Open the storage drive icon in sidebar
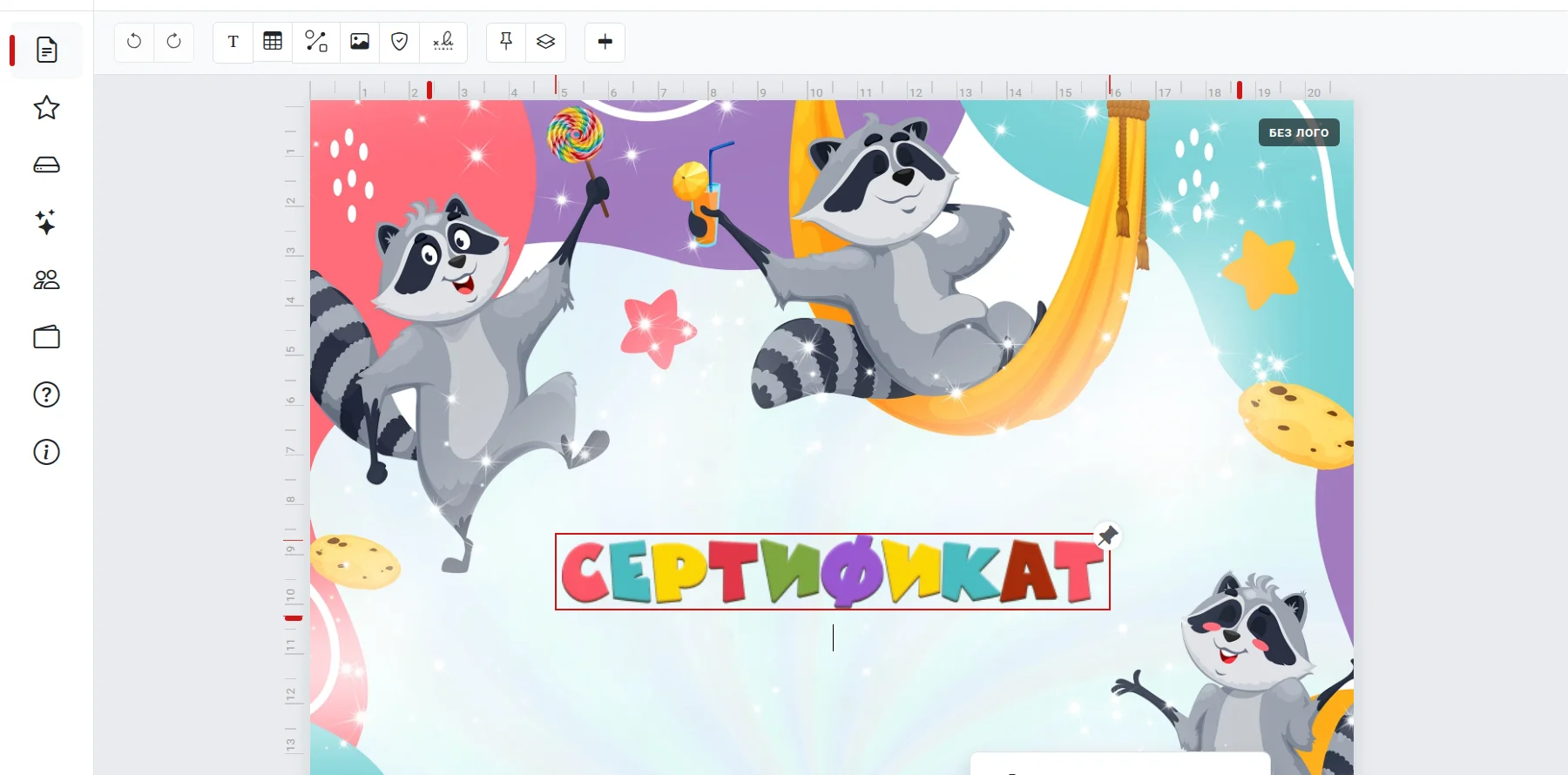 [47, 165]
